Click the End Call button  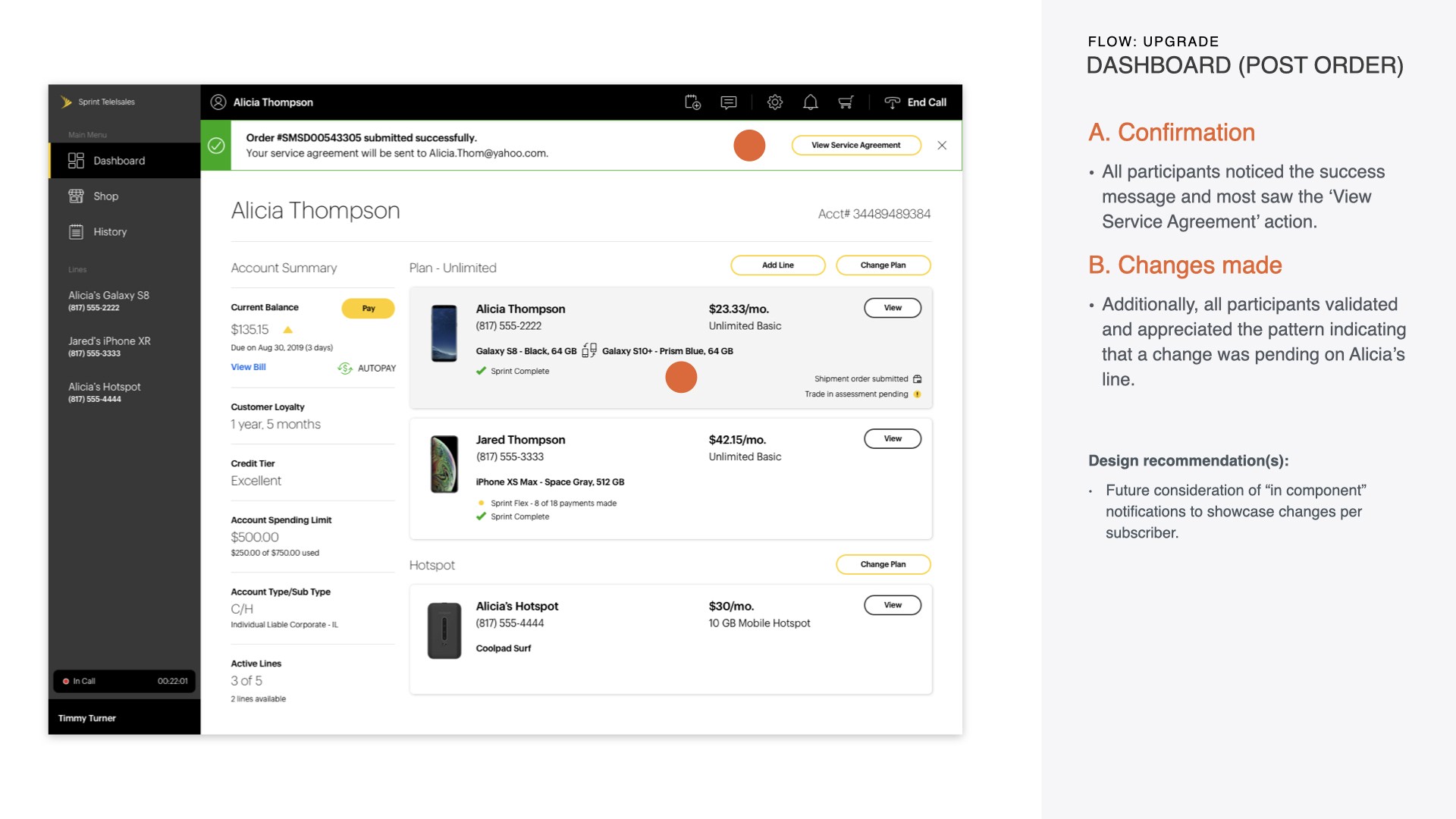pyautogui.click(x=915, y=102)
